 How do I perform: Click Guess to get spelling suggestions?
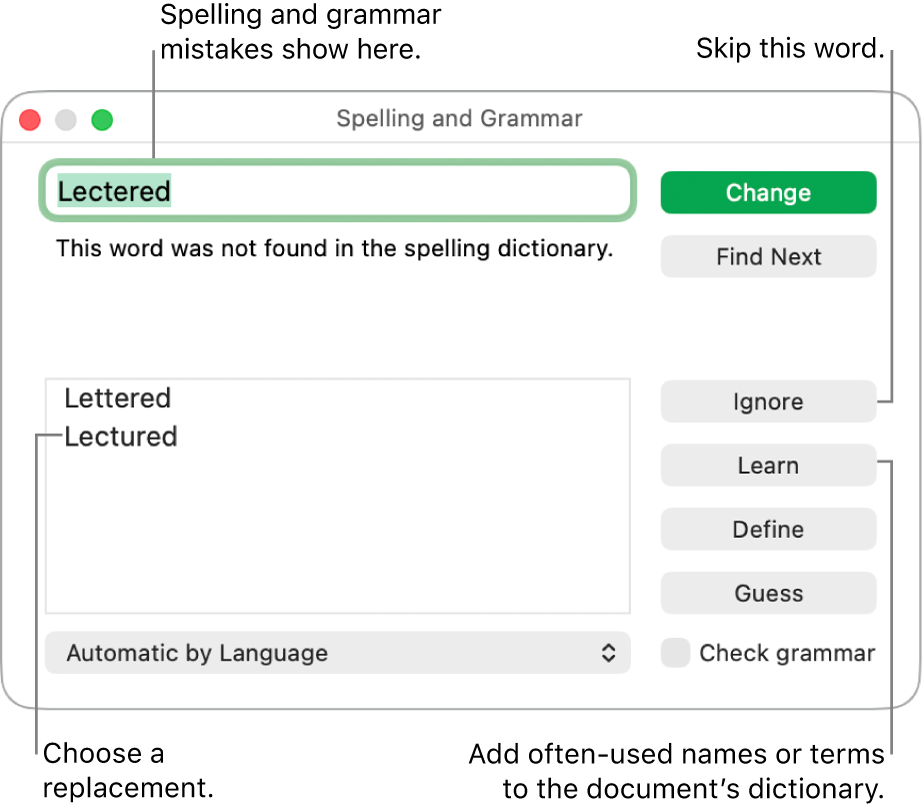[768, 593]
